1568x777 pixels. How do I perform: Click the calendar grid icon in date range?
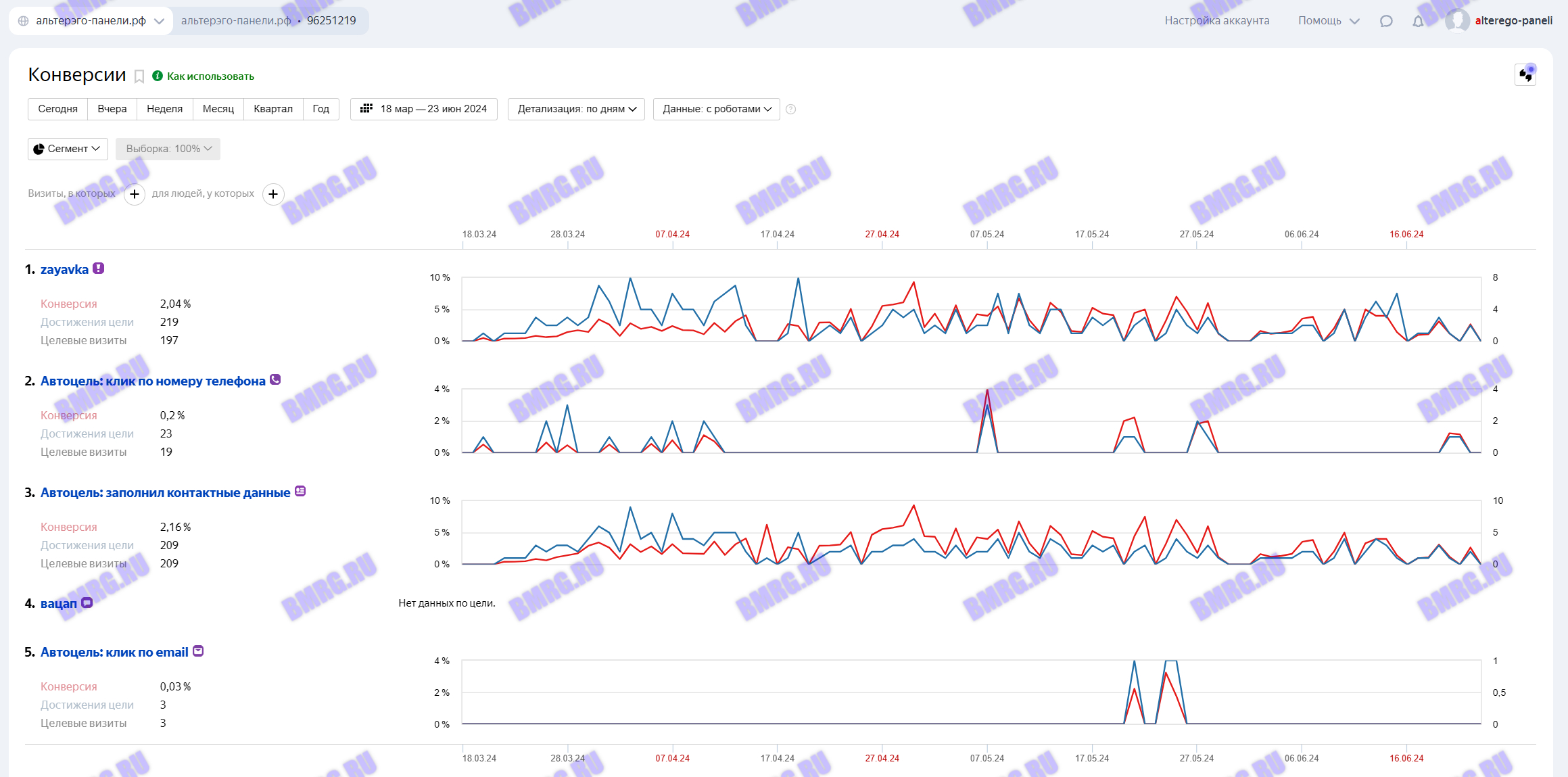[366, 108]
